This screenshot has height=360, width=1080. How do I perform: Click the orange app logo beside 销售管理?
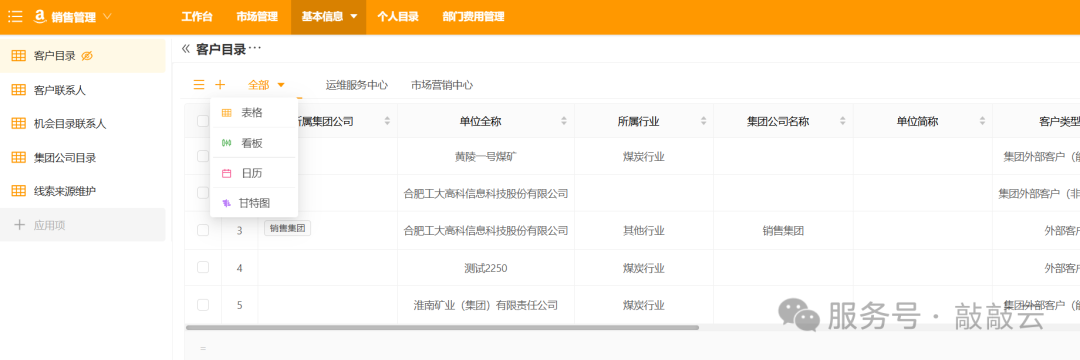pyautogui.click(x=40, y=17)
